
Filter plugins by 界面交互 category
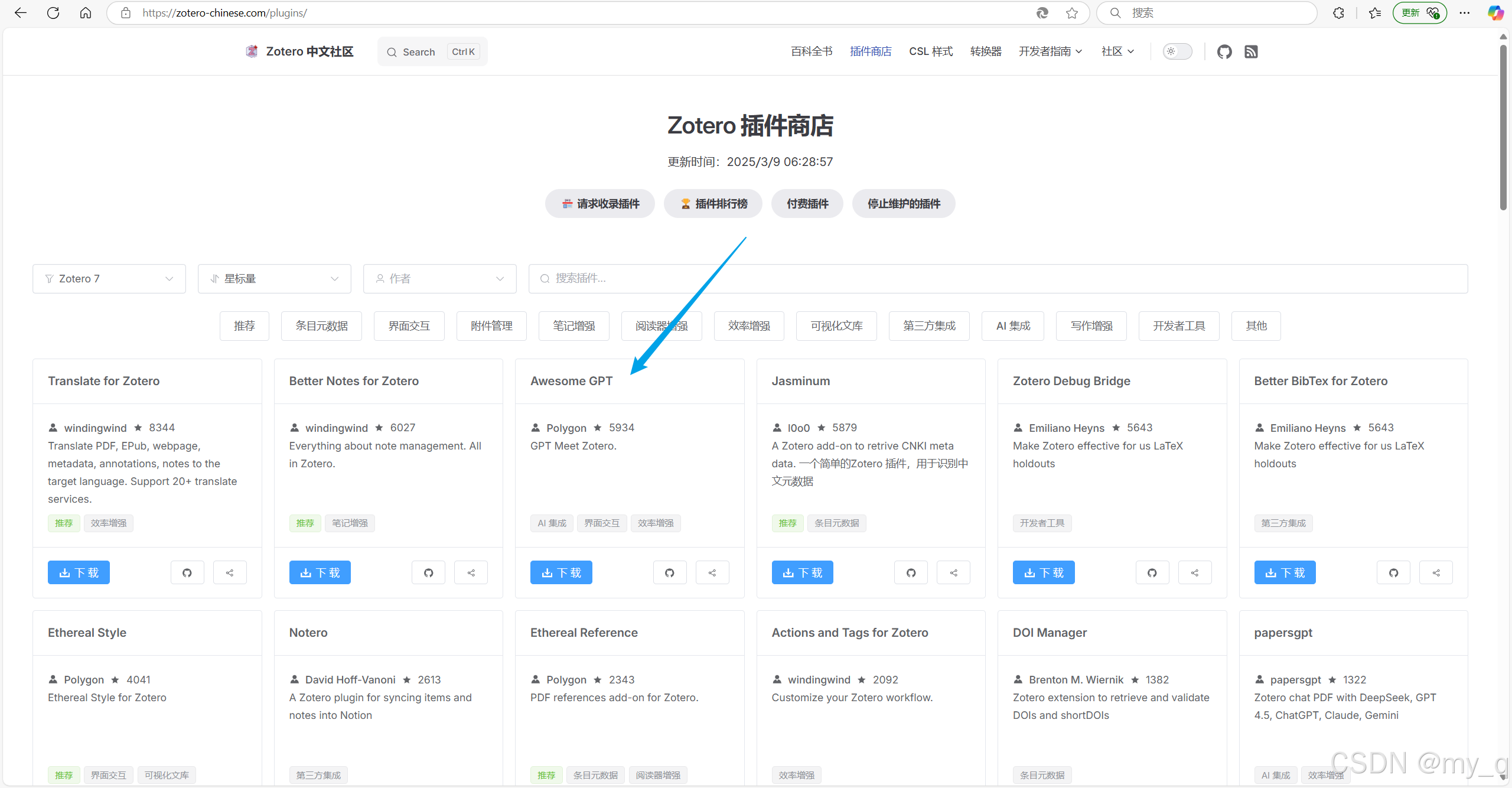click(409, 326)
